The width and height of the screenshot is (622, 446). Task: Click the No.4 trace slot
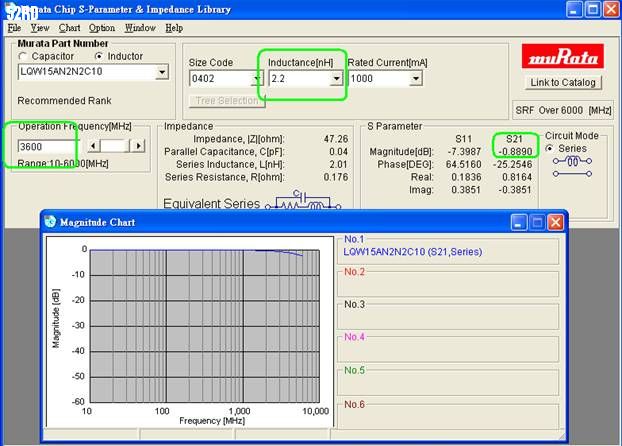[448, 348]
